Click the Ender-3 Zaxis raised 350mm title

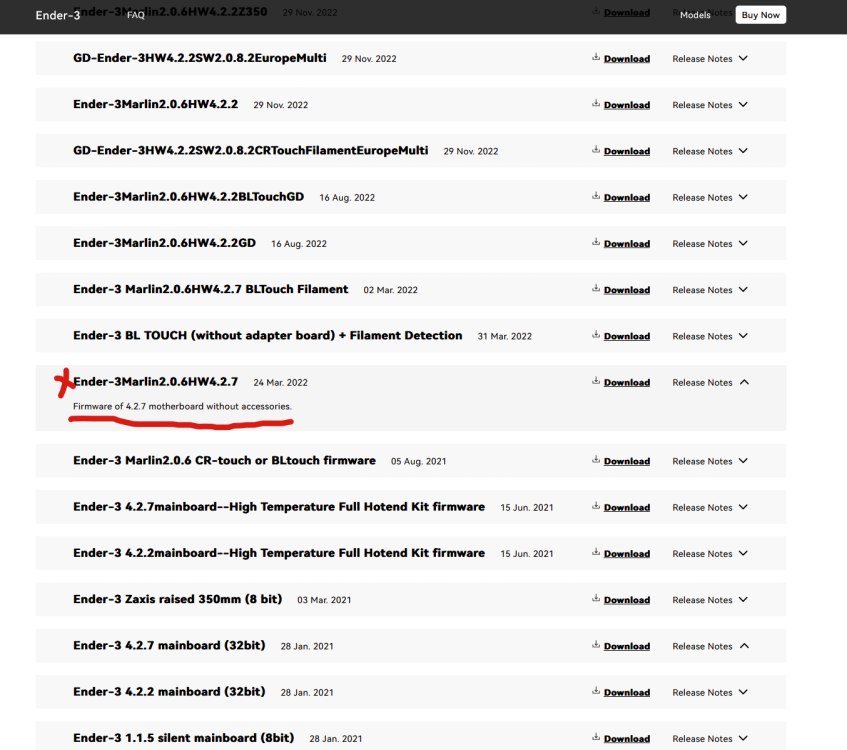178,599
